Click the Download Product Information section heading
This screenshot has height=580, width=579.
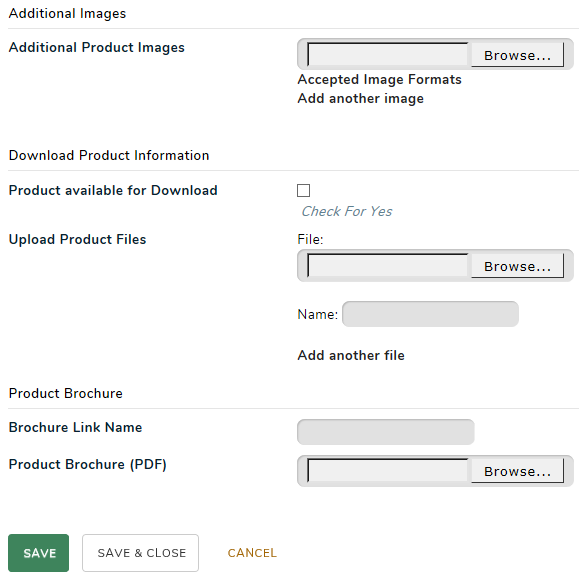109,155
